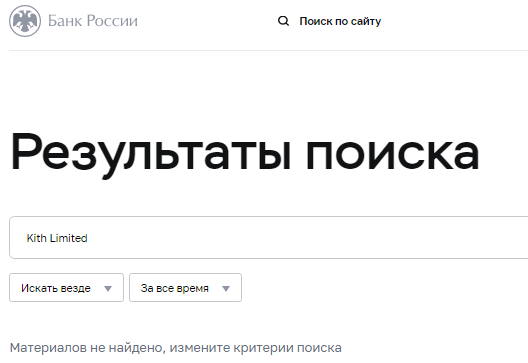528x363 pixels.
Task: Expand the time period filter
Action: [x=186, y=288]
